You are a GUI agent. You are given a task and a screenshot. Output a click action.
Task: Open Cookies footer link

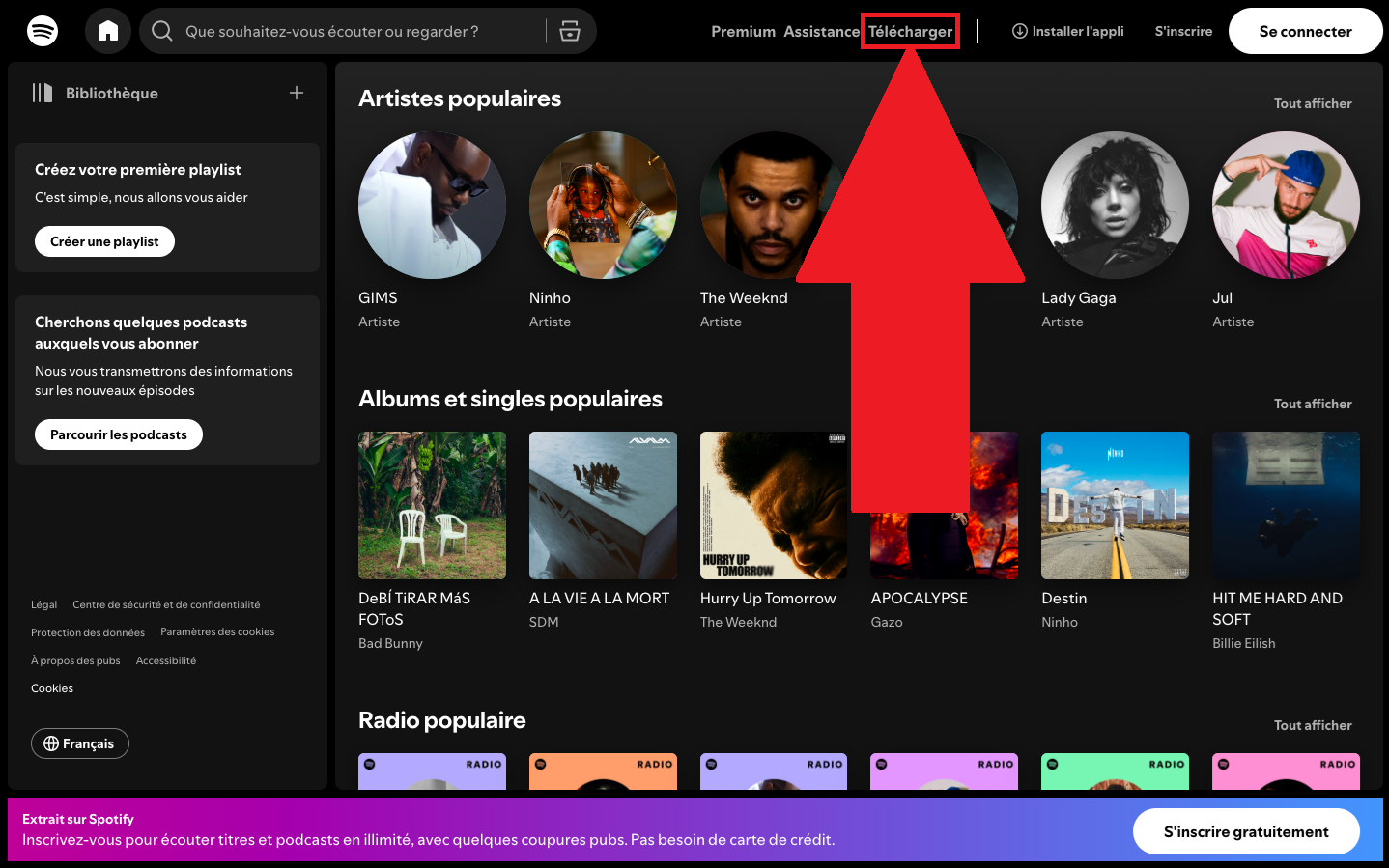click(x=52, y=688)
